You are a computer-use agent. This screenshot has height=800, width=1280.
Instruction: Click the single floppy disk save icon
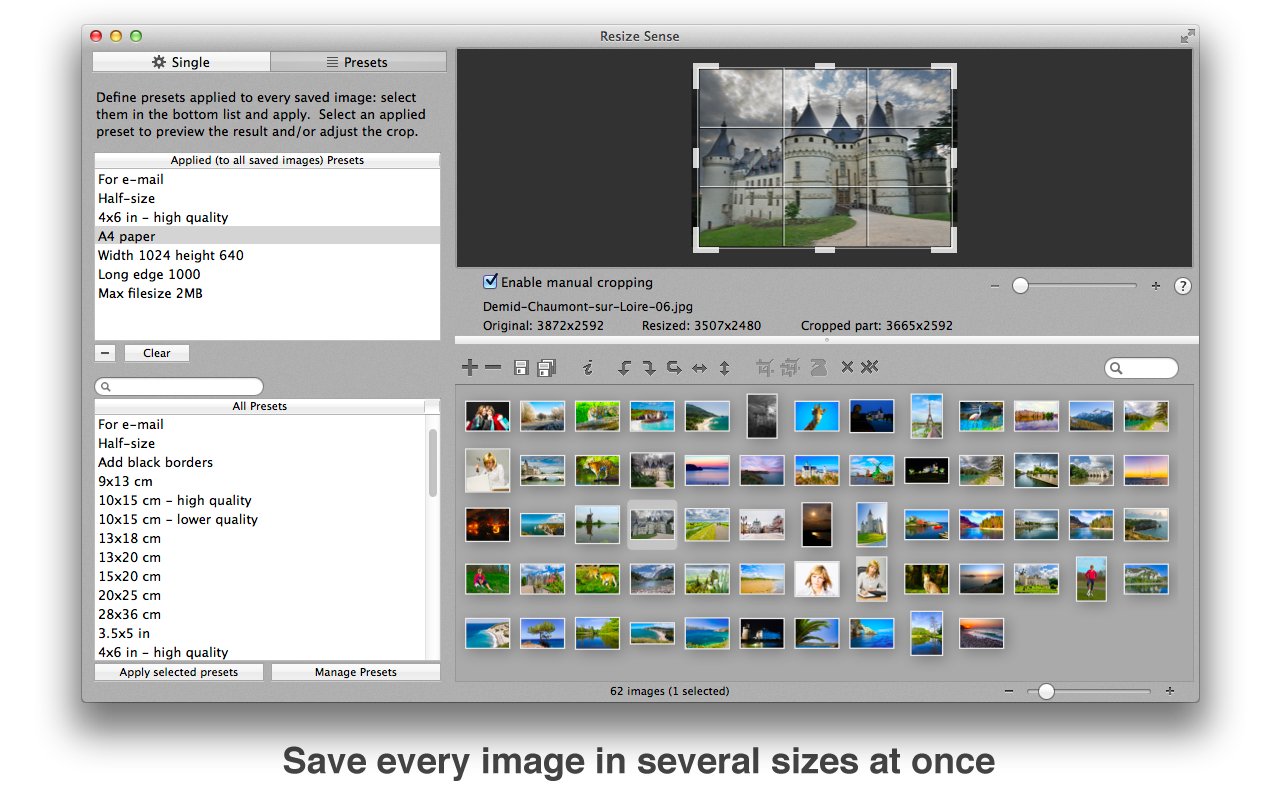[x=521, y=368]
